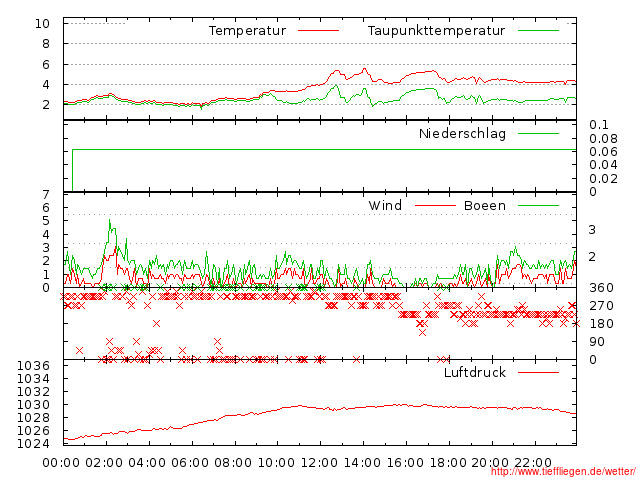
Task: Click pressure axis value 1028
Action: click(x=33, y=418)
